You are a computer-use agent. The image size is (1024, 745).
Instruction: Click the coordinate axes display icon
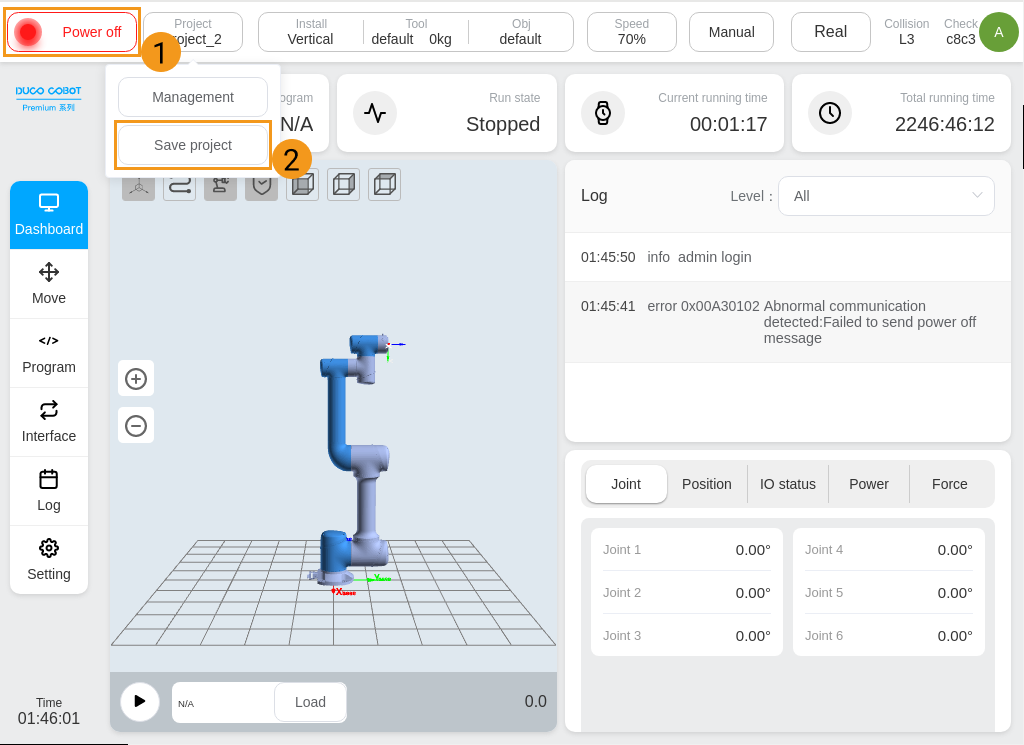(x=138, y=185)
